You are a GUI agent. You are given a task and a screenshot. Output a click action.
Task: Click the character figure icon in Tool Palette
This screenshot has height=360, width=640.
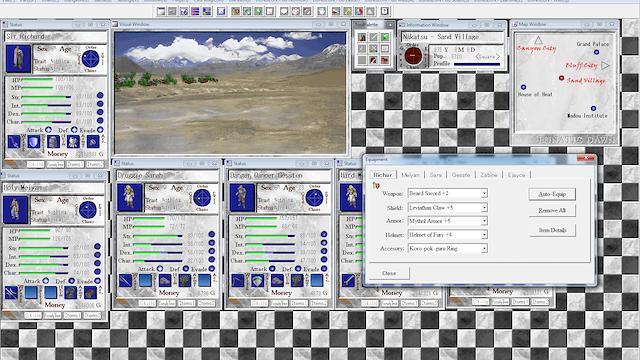click(x=362, y=37)
